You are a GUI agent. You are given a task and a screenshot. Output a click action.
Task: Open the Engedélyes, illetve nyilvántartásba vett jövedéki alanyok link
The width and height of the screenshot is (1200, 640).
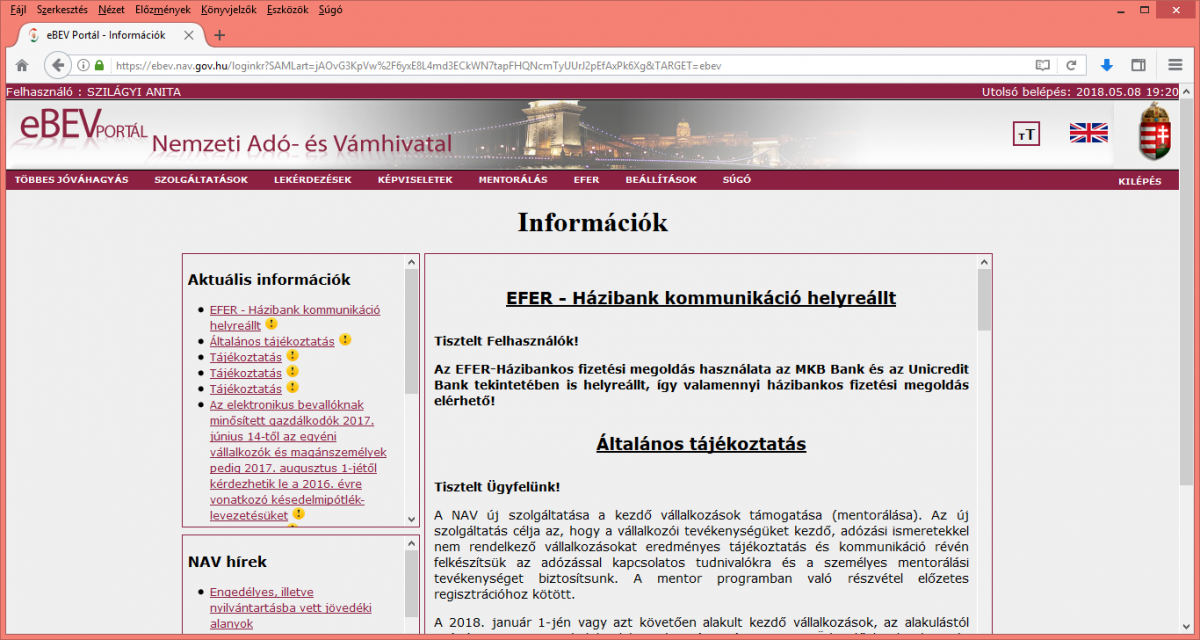pyautogui.click(x=290, y=608)
